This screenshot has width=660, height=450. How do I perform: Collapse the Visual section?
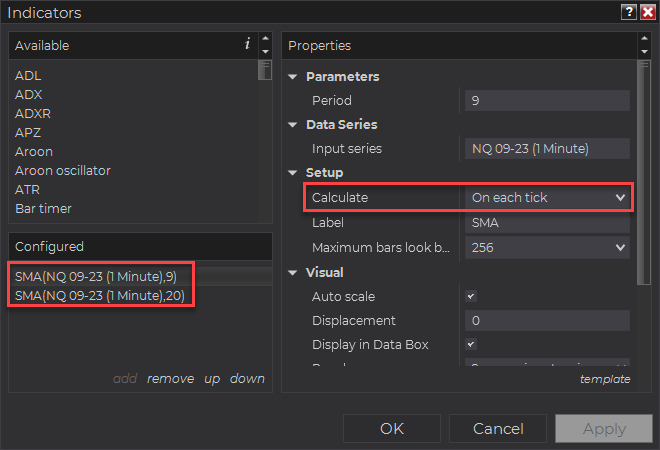coord(293,273)
